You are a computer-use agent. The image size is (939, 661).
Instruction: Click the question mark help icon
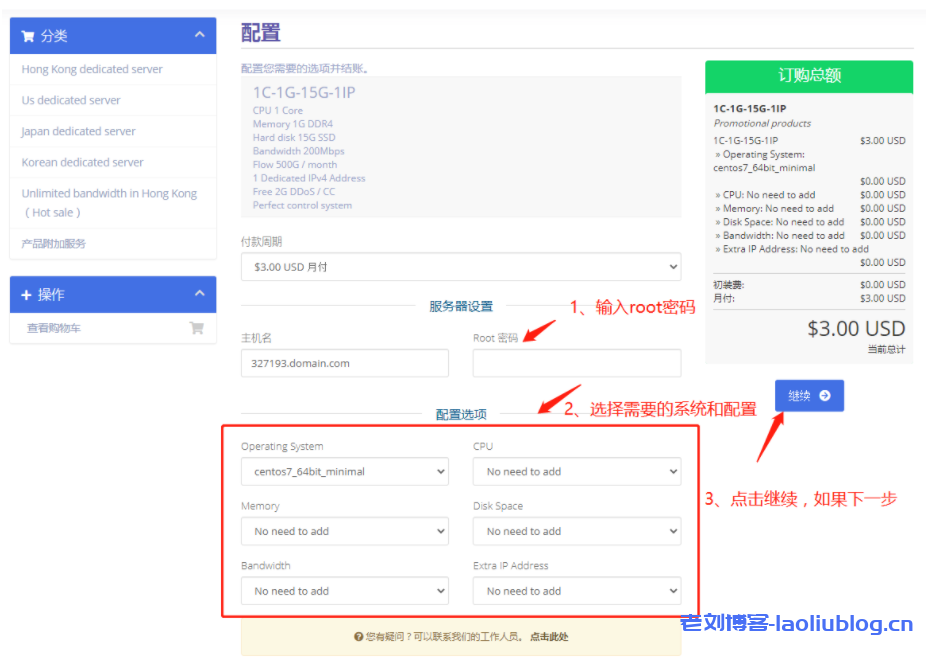click(x=358, y=636)
